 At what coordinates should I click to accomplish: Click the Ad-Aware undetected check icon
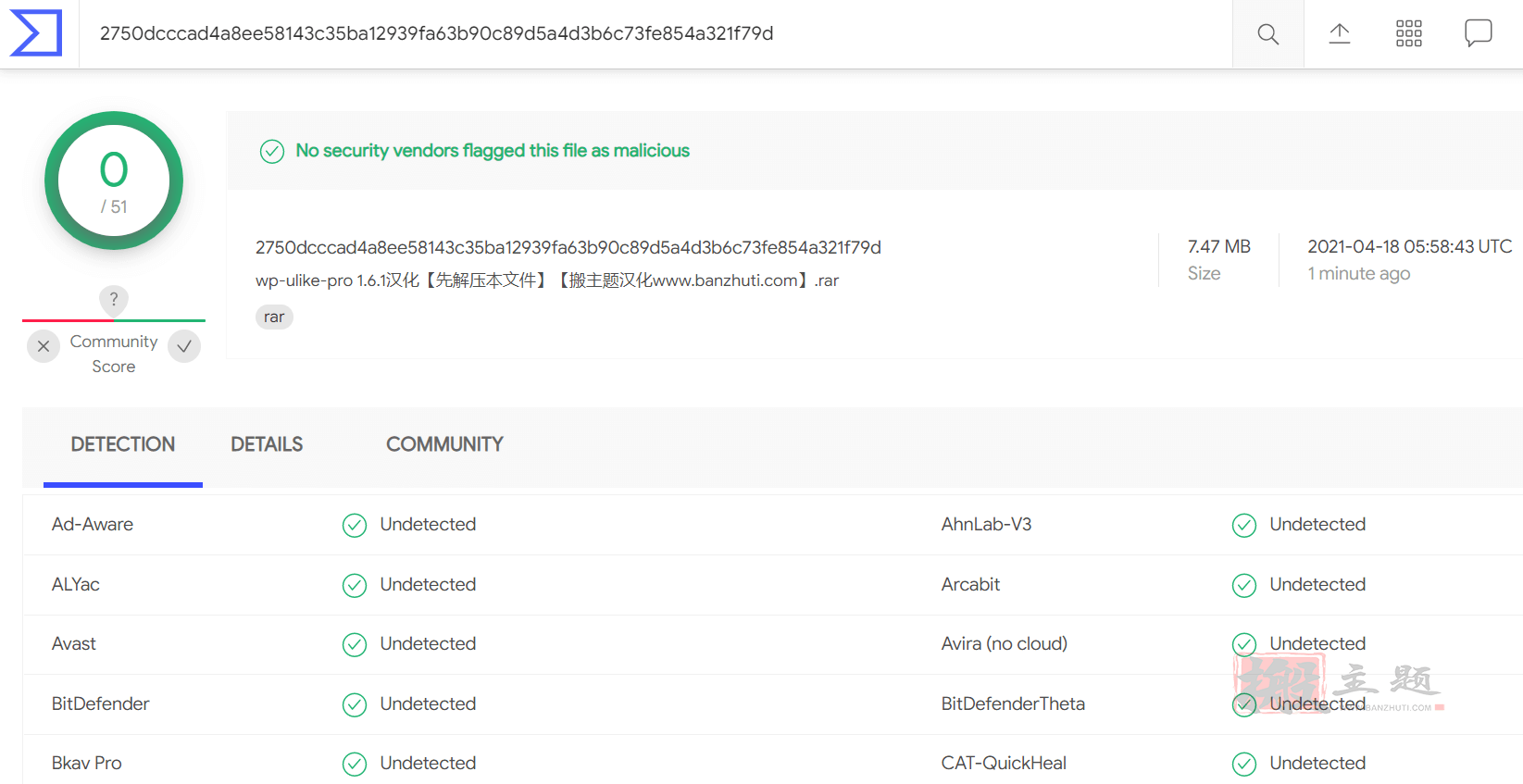[355, 526]
